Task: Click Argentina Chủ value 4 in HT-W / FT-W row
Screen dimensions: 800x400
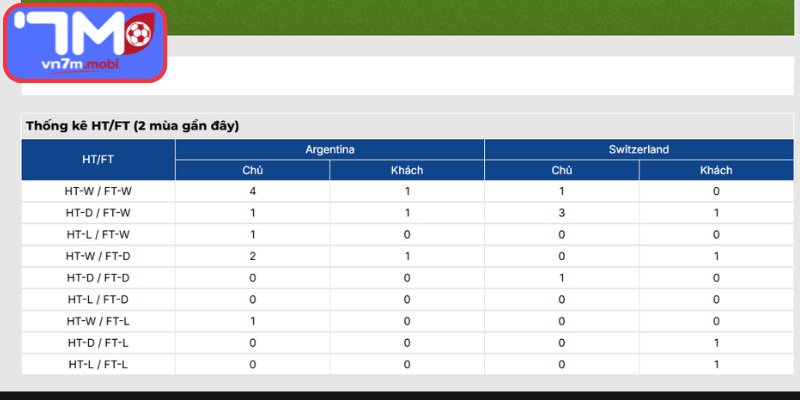Action: [x=253, y=192]
